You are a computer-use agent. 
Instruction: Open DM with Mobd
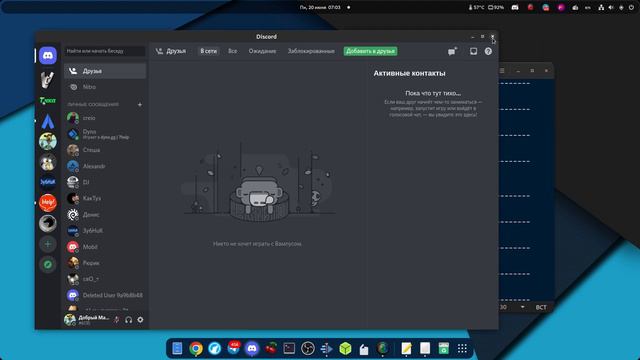(x=105, y=247)
